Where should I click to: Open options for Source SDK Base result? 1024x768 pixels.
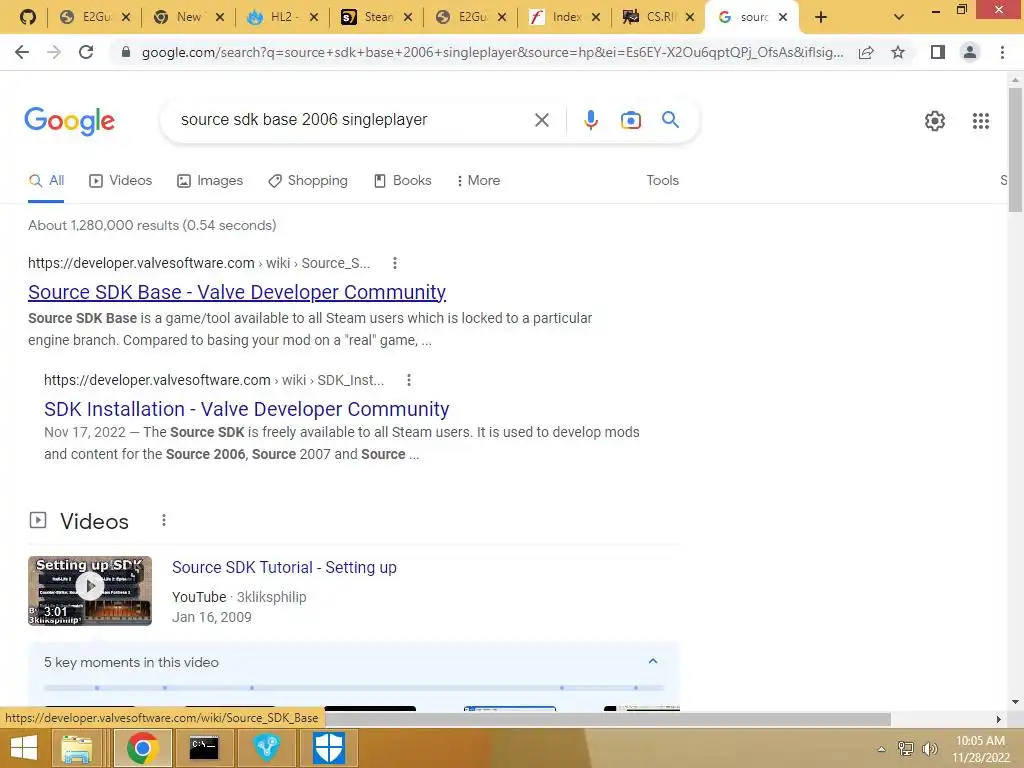(x=394, y=263)
